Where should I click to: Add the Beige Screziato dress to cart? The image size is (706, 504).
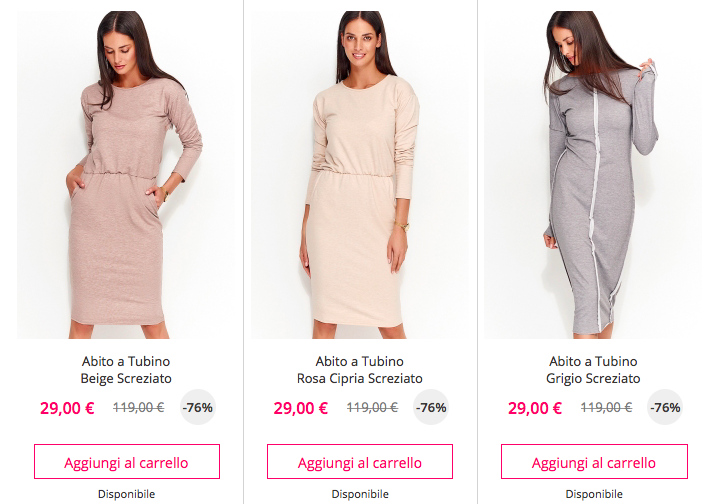(127, 462)
